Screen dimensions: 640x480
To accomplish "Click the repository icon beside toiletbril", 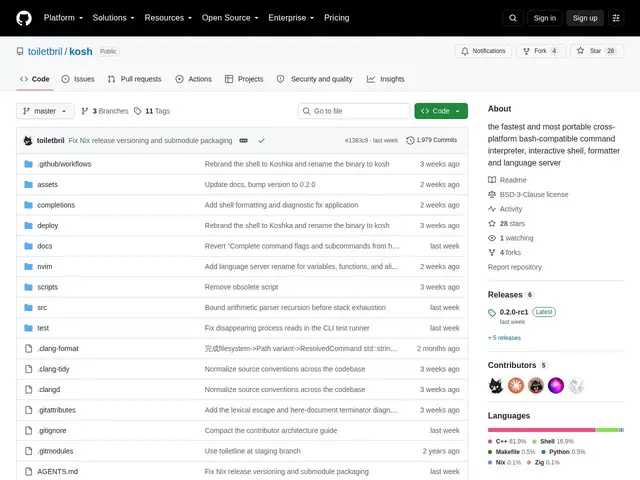I will tap(20, 51).
